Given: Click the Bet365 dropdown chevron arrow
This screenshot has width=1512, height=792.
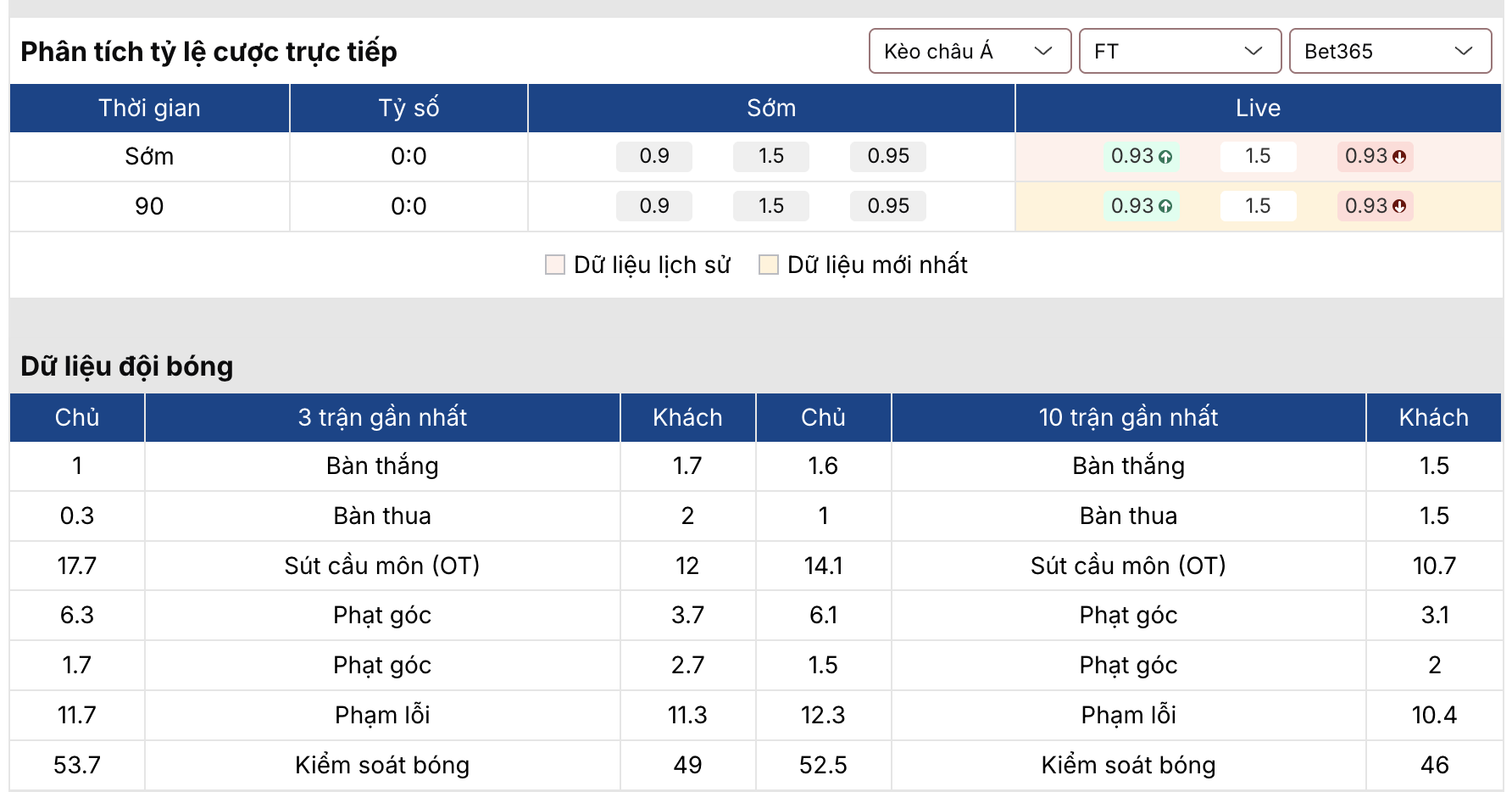Looking at the screenshot, I should coord(1463,51).
